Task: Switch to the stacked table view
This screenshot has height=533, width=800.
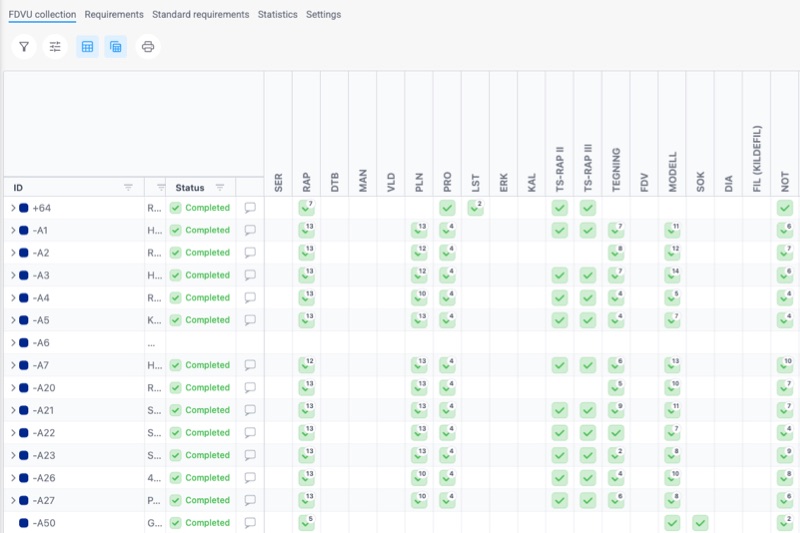Action: [x=116, y=47]
